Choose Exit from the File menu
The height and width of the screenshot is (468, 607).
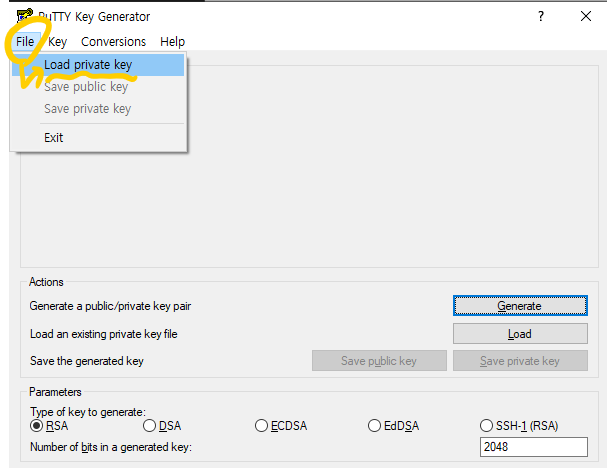pyautogui.click(x=98, y=138)
